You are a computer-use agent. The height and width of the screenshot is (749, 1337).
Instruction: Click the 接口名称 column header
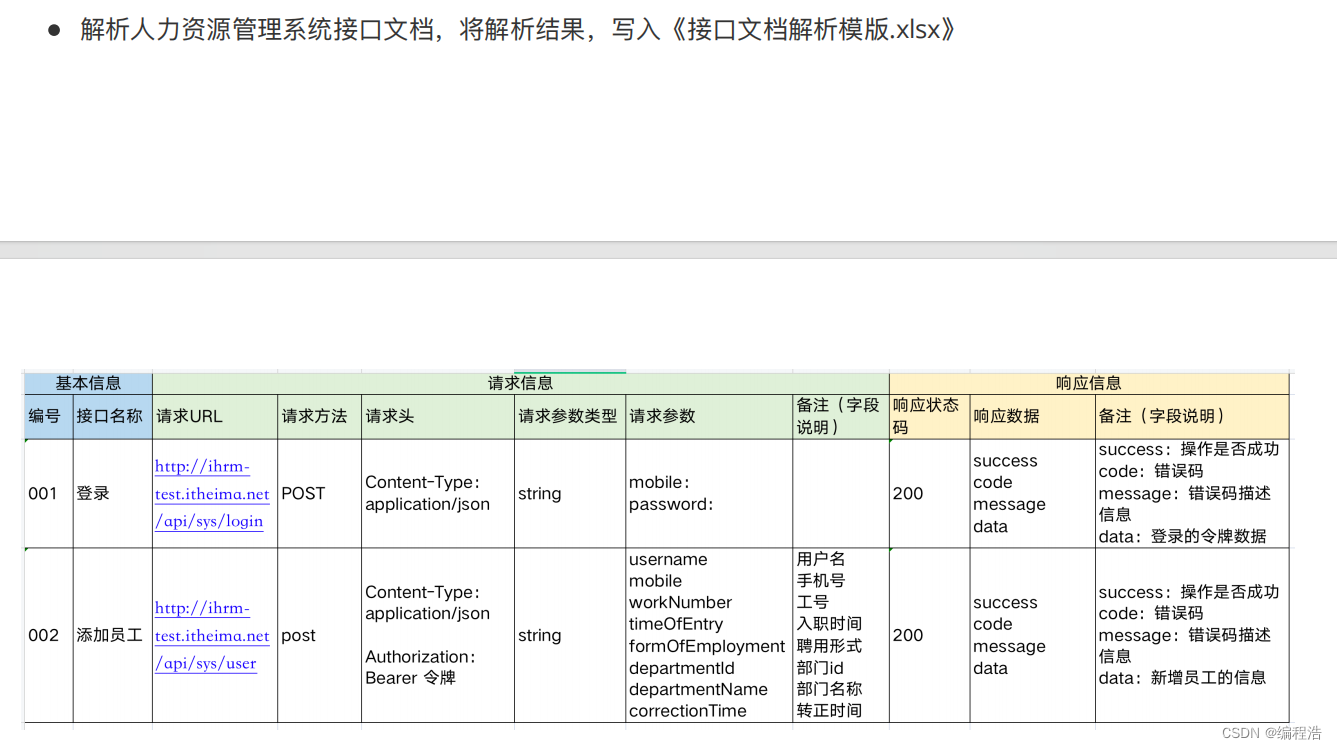pyautogui.click(x=112, y=416)
